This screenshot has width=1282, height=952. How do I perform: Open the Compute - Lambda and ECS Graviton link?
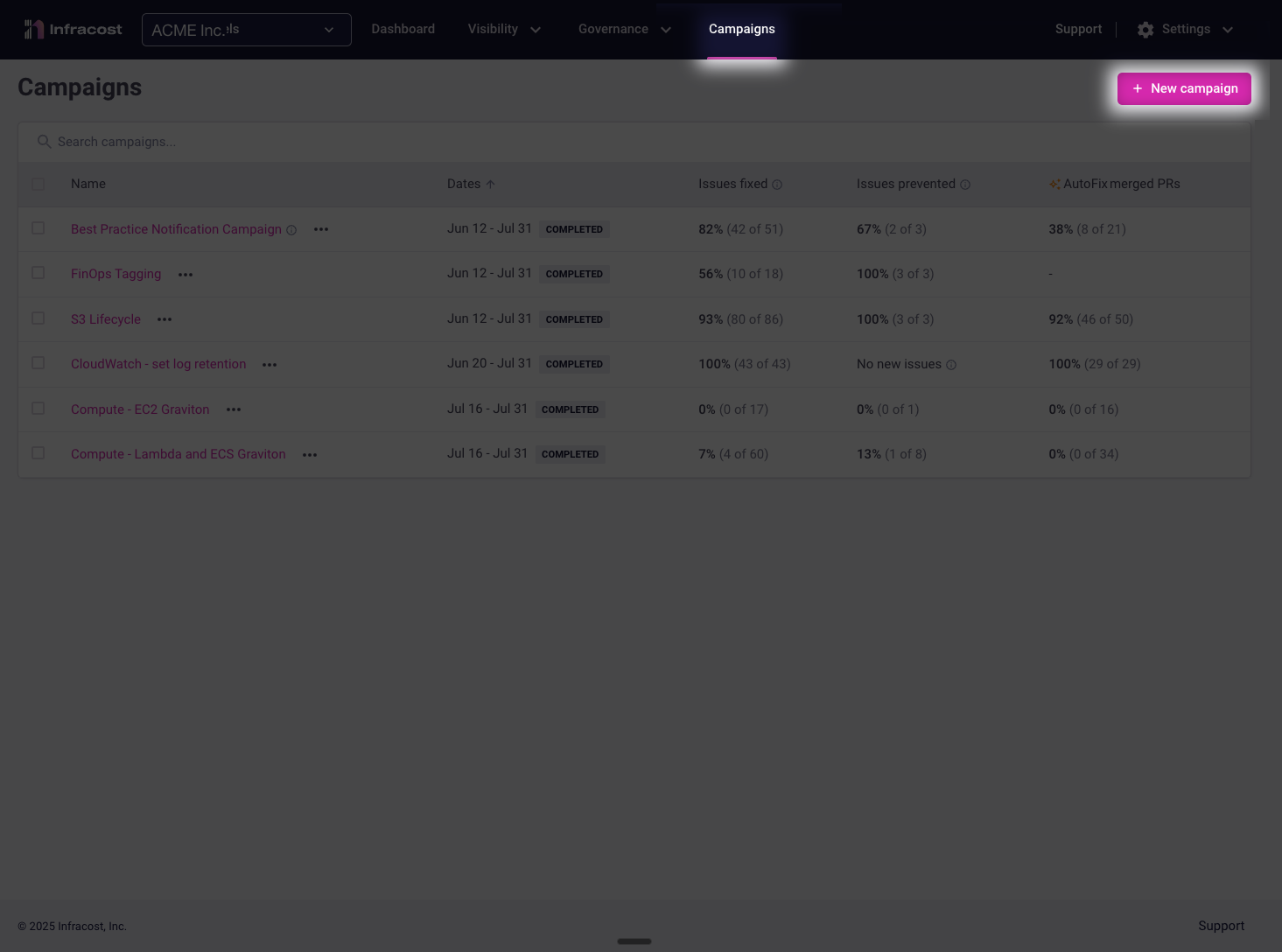click(179, 454)
